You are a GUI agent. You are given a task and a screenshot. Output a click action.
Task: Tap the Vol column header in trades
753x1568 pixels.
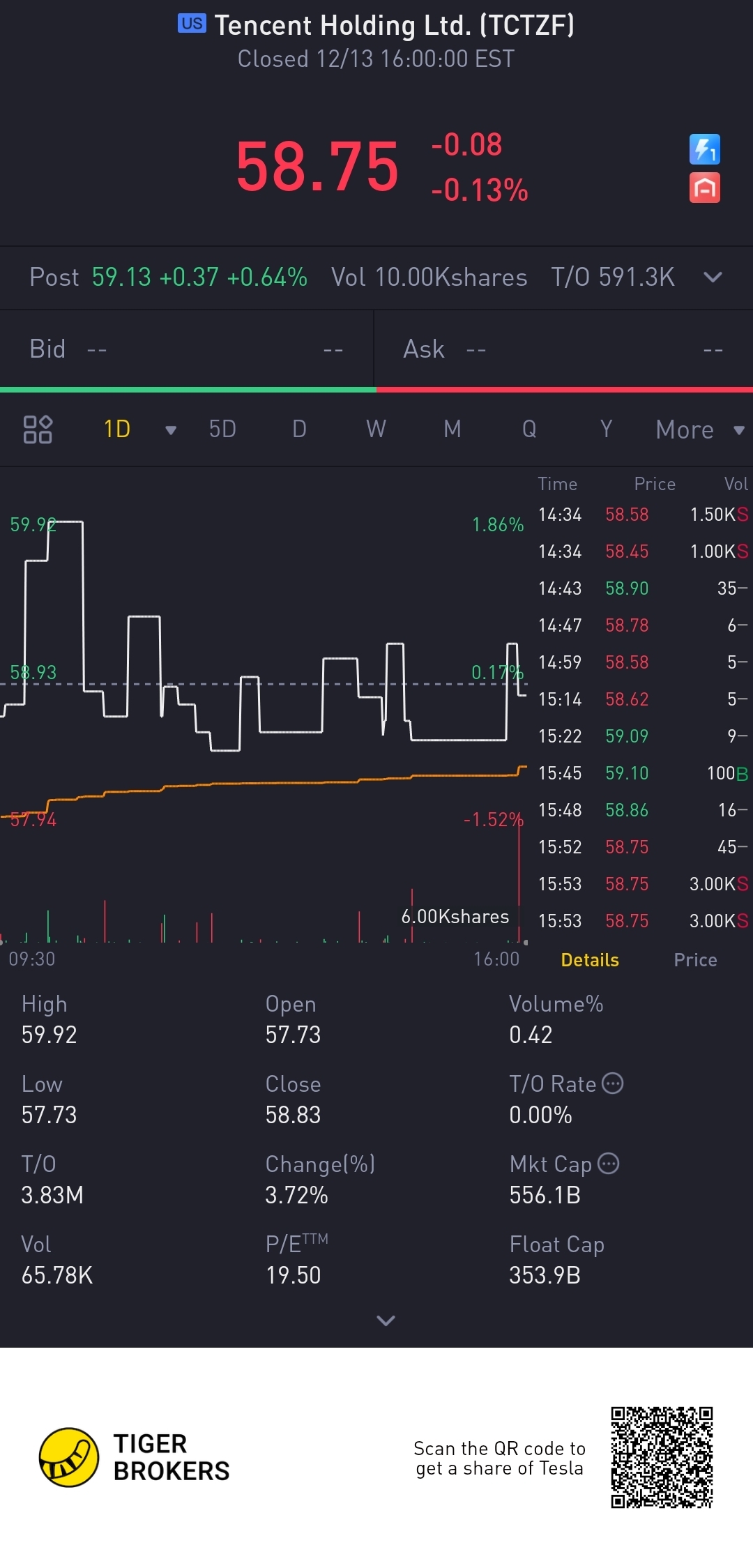736,484
